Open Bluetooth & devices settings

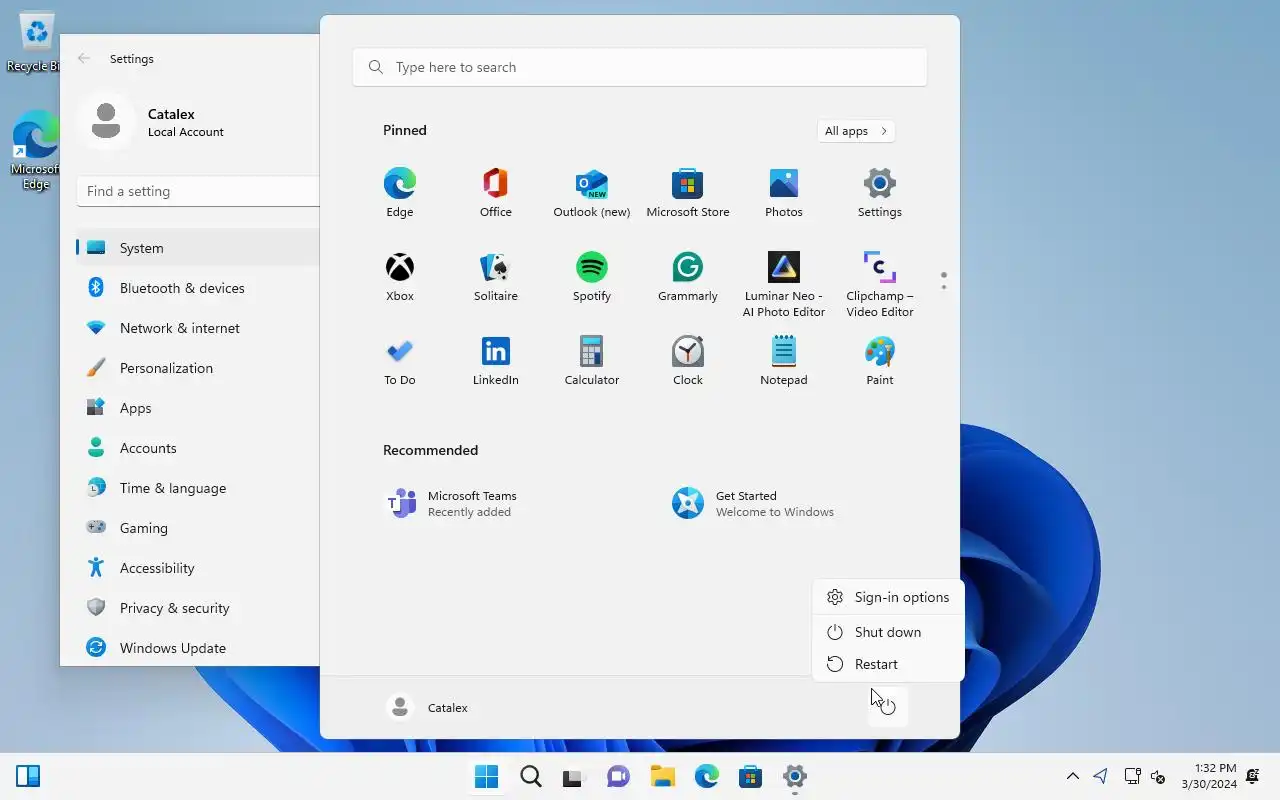click(x=198, y=288)
